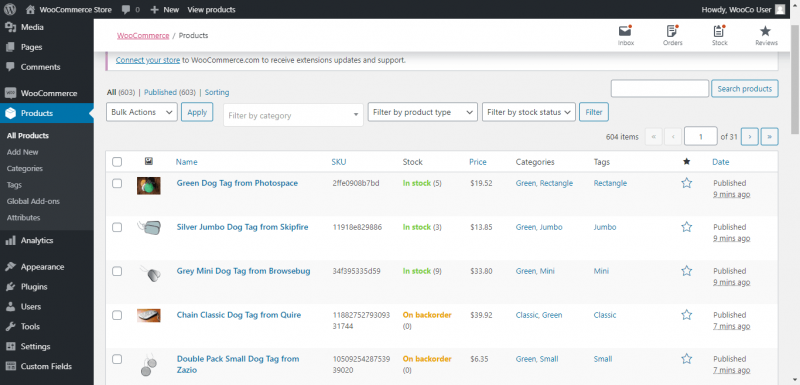Click the Connect your store link
Screen dimensions: 800x385
tap(148, 60)
